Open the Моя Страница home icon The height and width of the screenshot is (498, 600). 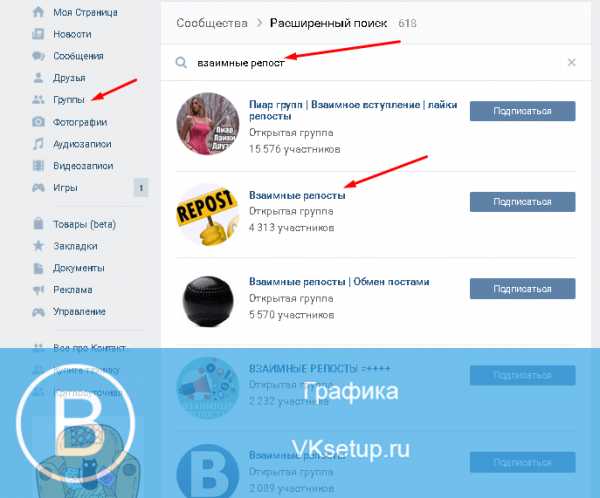point(38,12)
